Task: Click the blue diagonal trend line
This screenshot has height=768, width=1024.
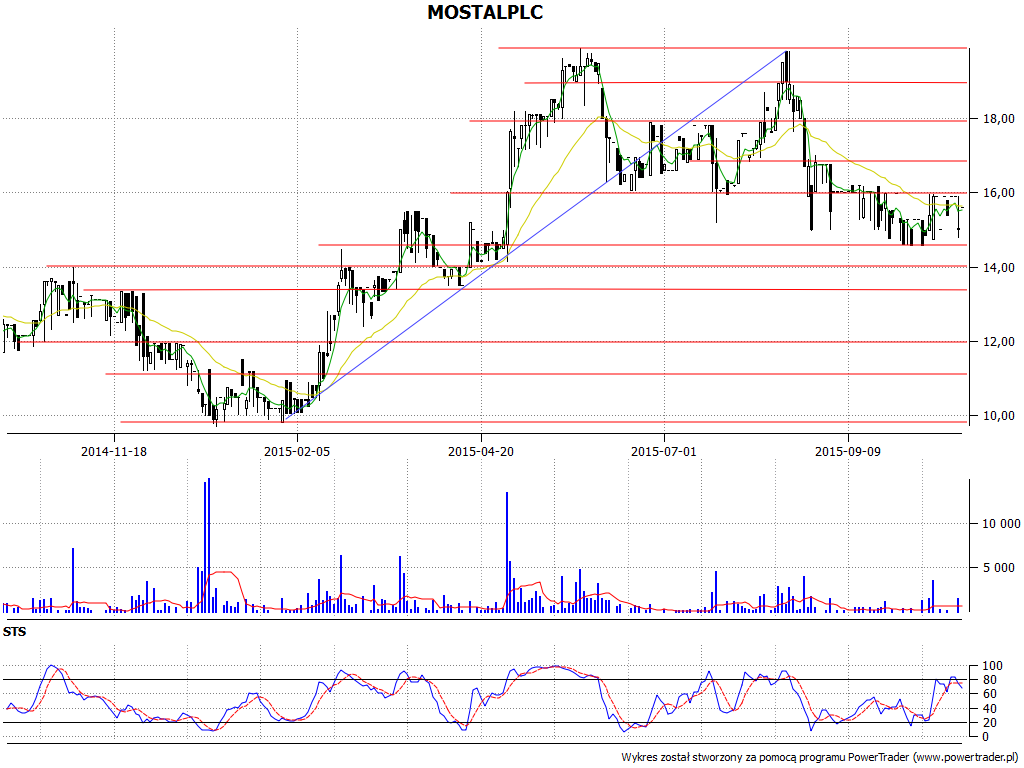Action: point(536,235)
